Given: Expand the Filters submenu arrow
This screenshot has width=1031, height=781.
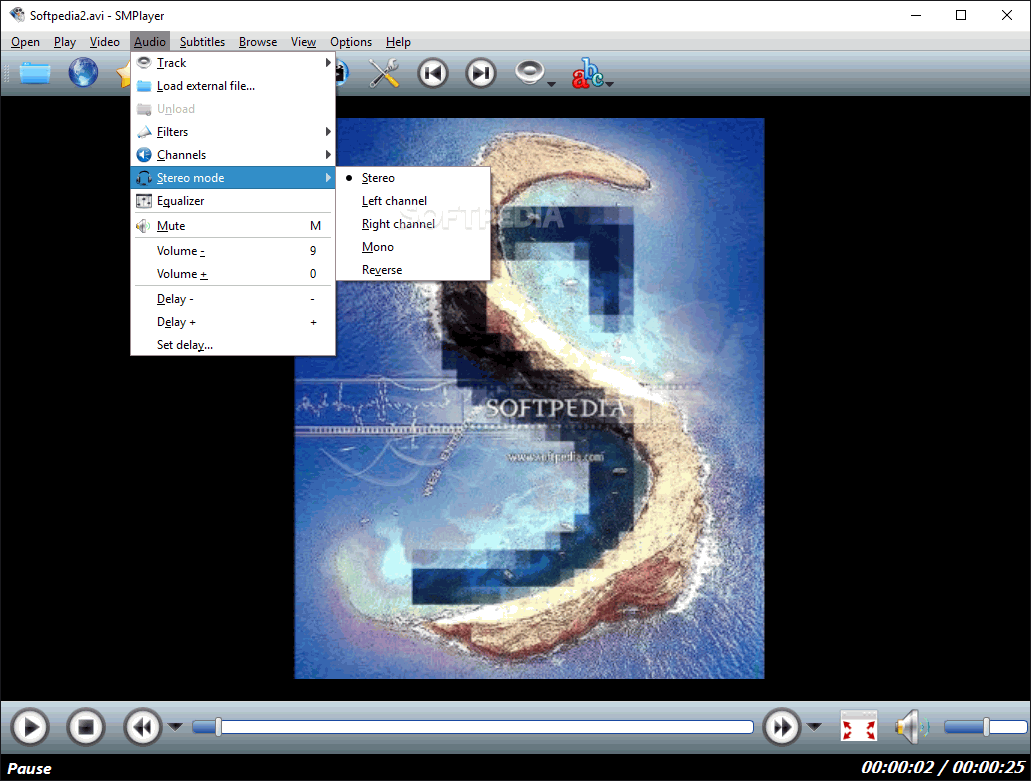Looking at the screenshot, I should tap(327, 132).
